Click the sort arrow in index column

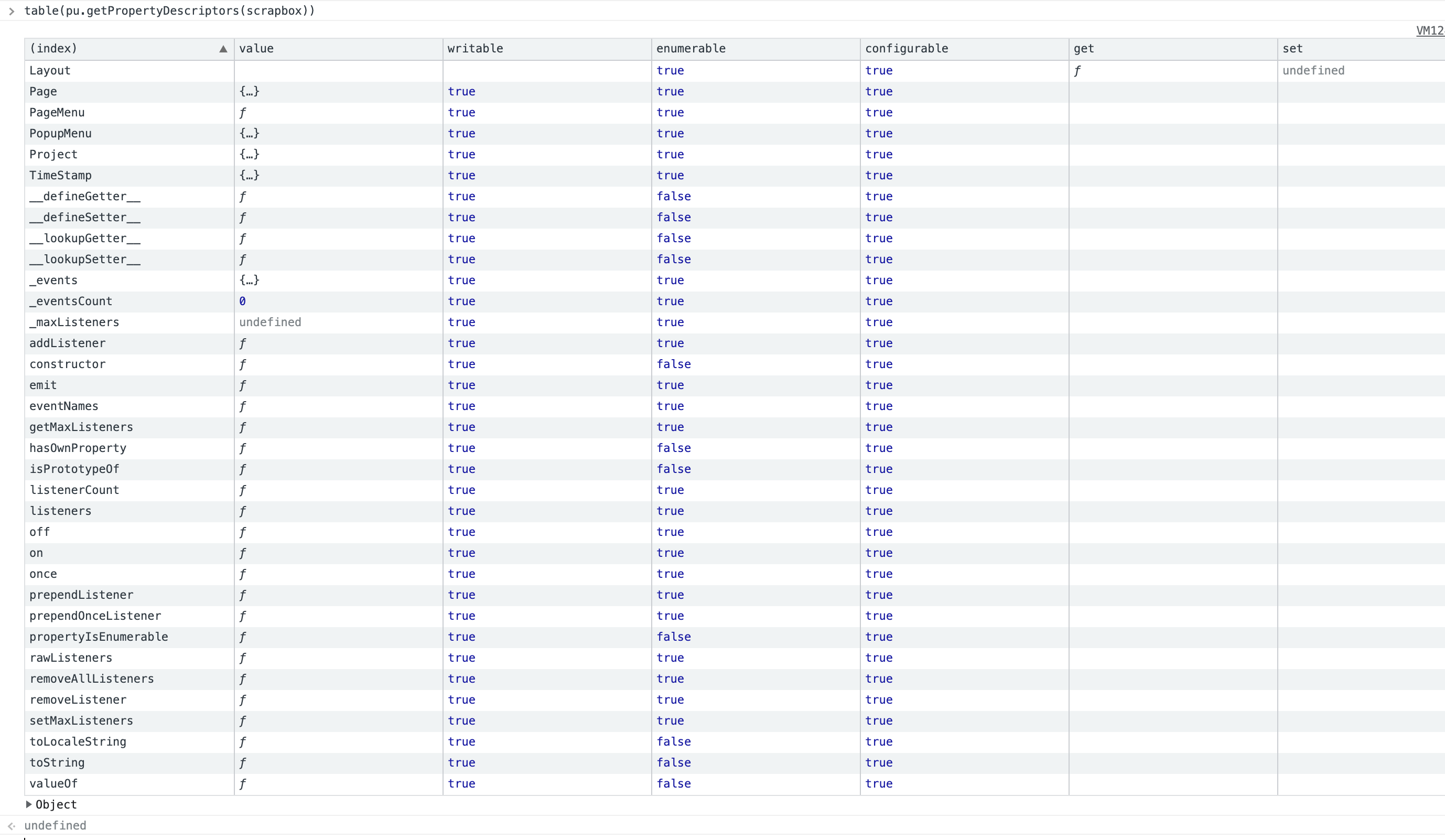coord(223,49)
